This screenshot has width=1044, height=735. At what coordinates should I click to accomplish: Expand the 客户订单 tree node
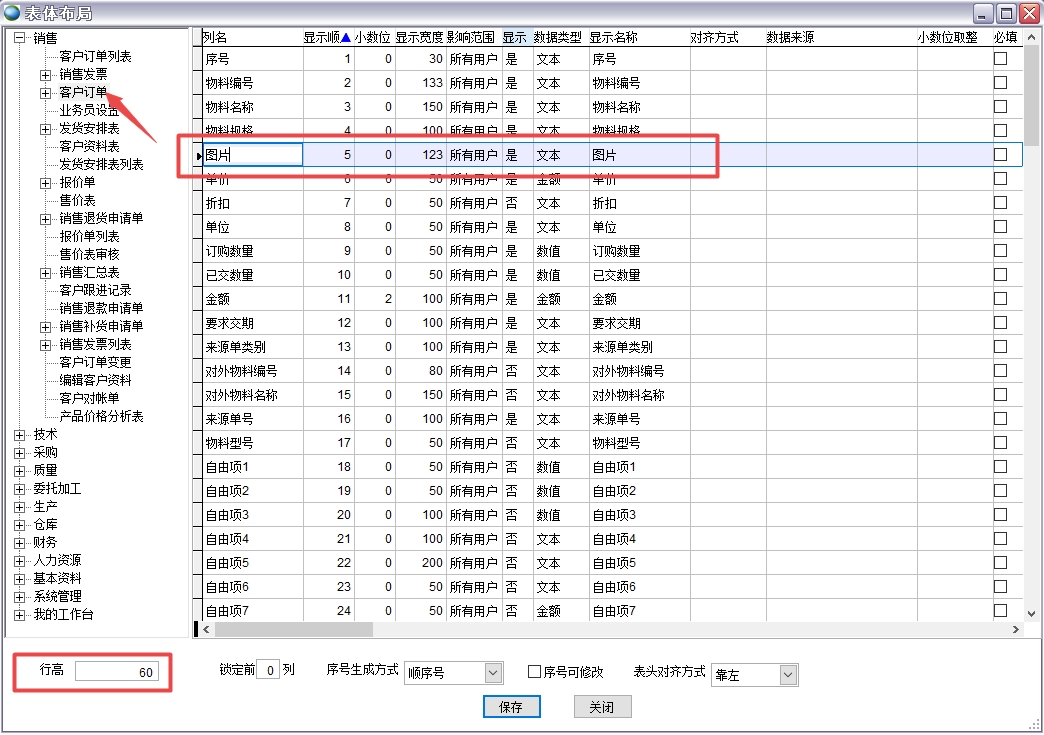tap(45, 93)
